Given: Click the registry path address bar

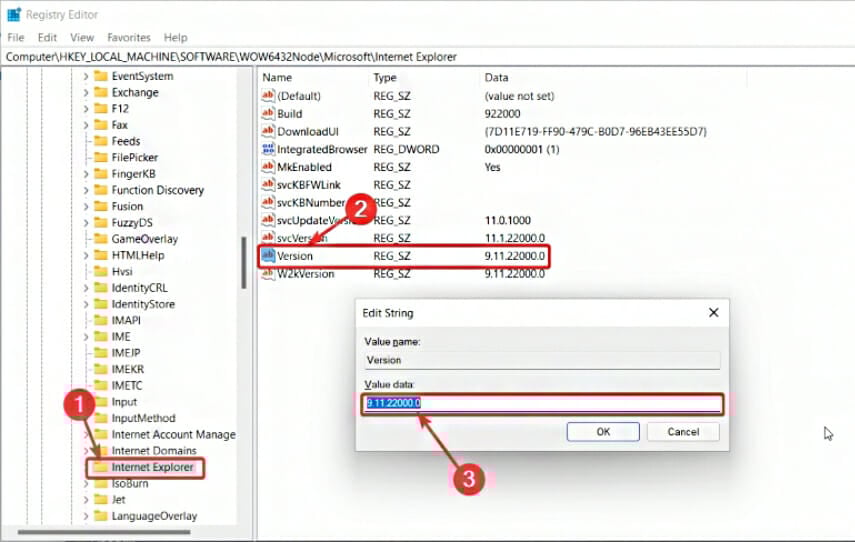Looking at the screenshot, I should pyautogui.click(x=428, y=57).
